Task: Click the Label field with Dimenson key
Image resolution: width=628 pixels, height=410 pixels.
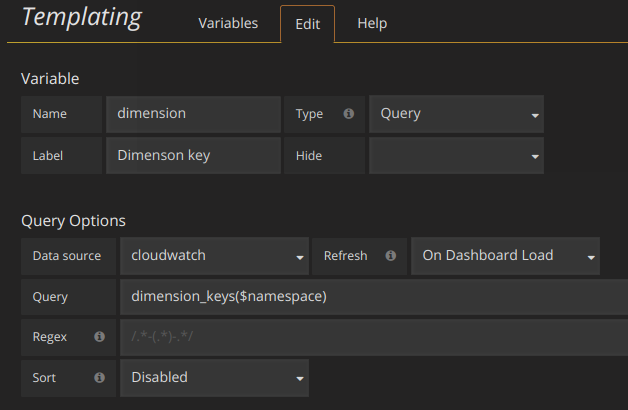Action: (x=193, y=156)
